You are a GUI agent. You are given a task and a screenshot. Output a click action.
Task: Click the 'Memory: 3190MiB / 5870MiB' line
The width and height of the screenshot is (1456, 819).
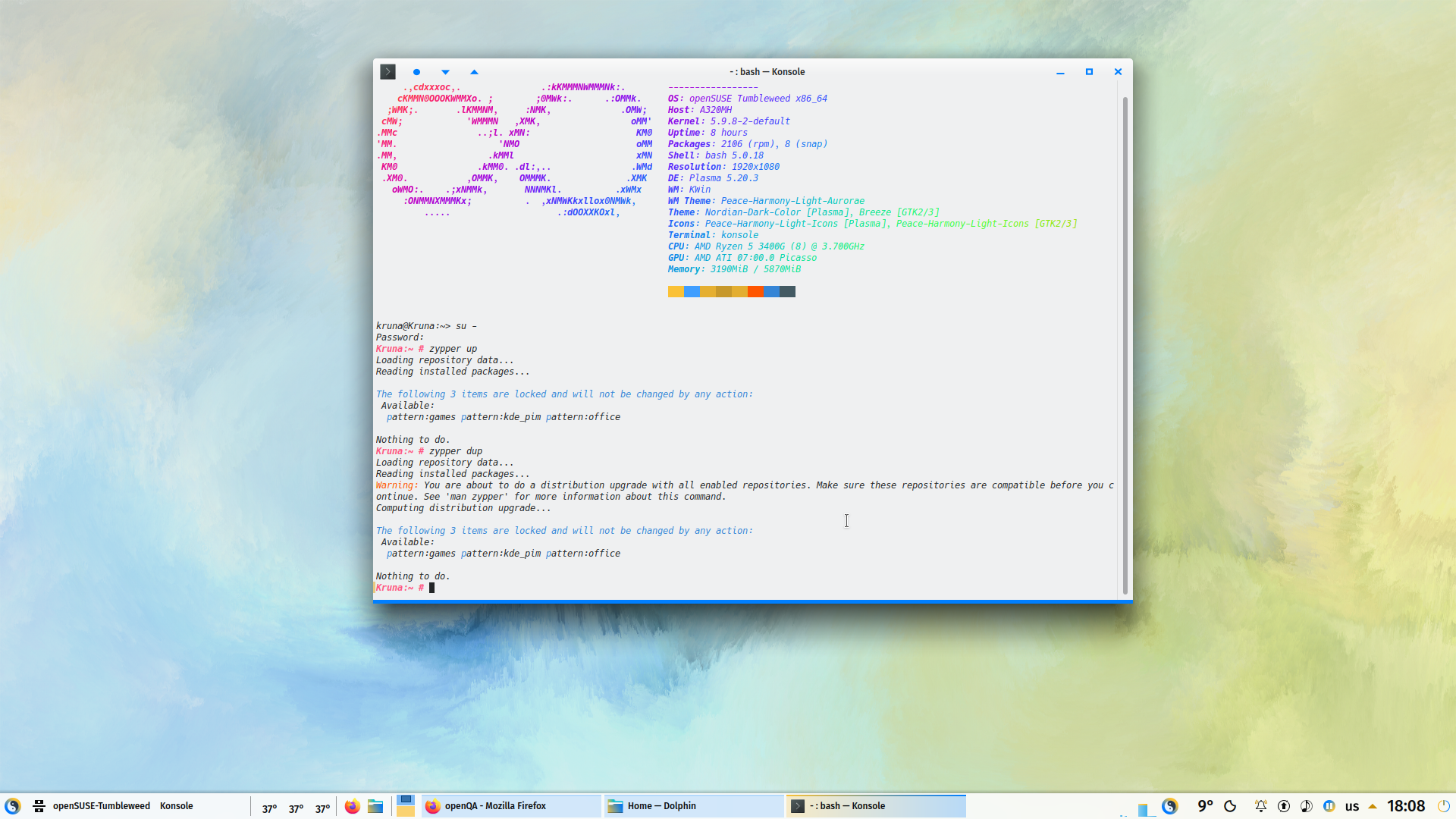click(x=734, y=269)
